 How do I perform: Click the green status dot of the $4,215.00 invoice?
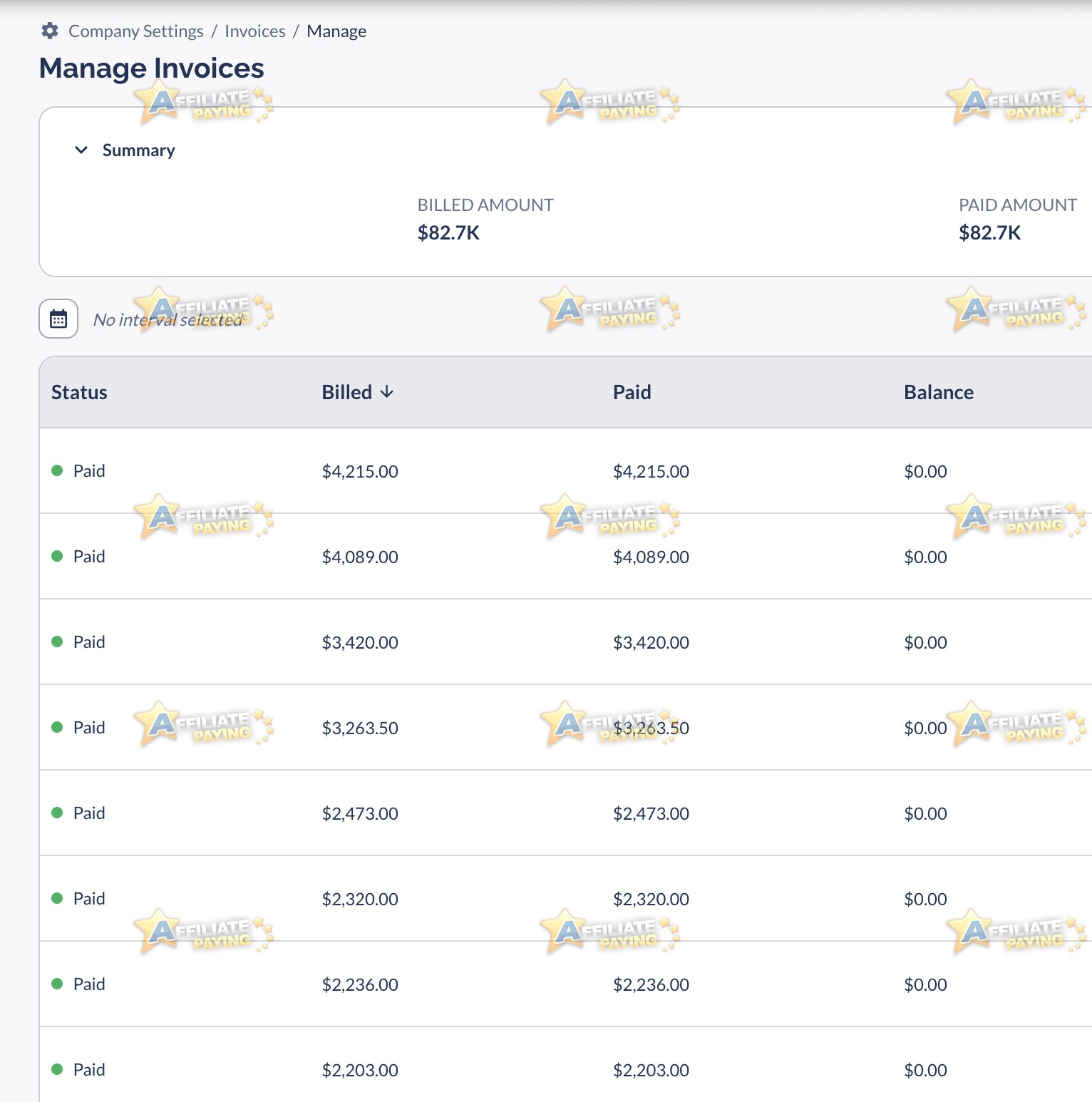tap(57, 470)
